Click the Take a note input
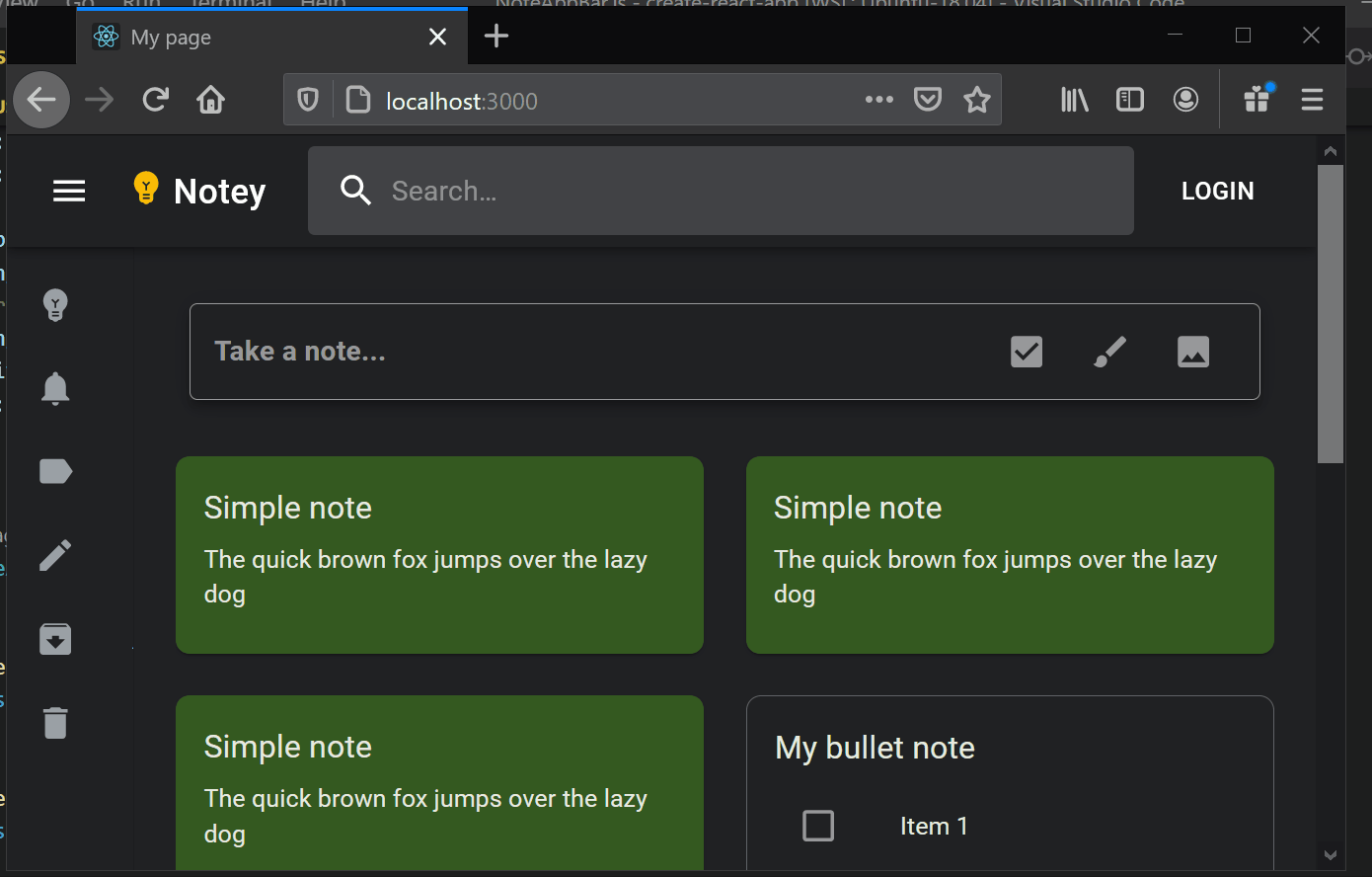Image resolution: width=1372 pixels, height=877 pixels. pos(592,352)
